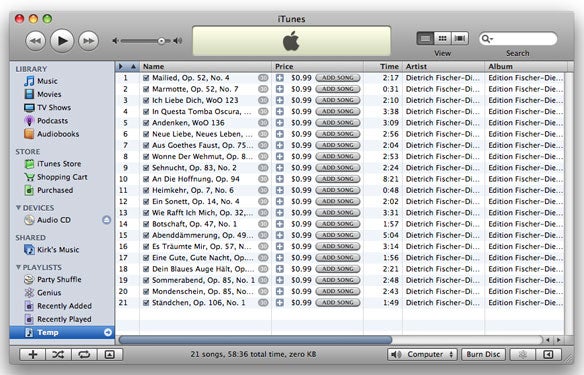Click the Genius button at bottom right
Screen dimensions: 584x375
pyautogui.click(x=522, y=355)
